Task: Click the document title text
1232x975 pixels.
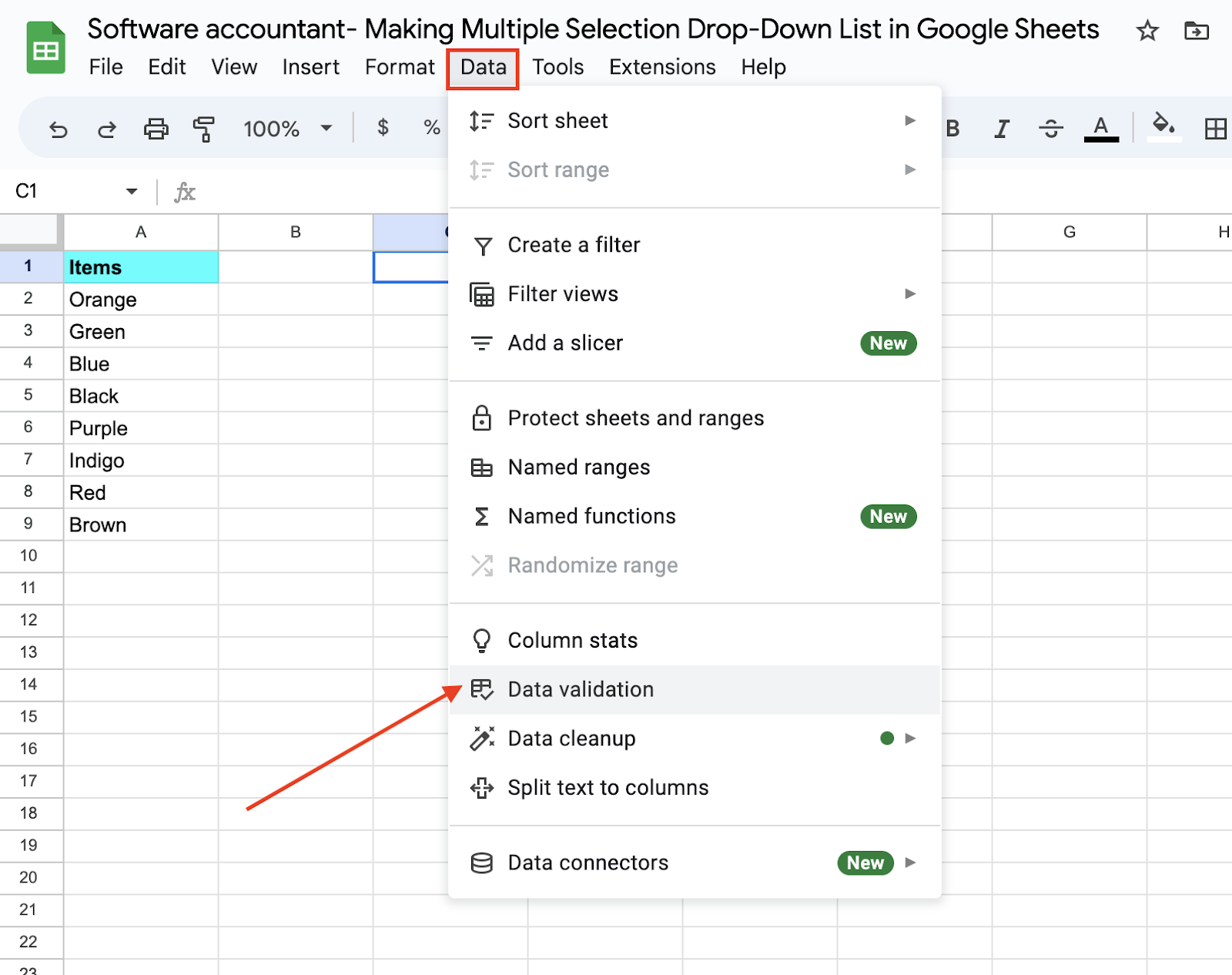Action: (593, 29)
